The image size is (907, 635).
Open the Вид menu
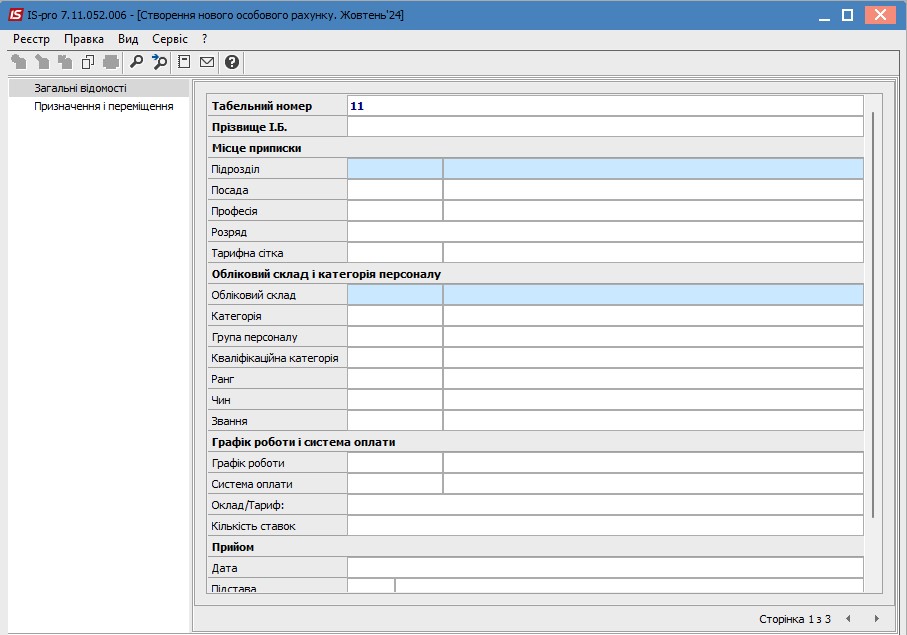click(x=128, y=39)
